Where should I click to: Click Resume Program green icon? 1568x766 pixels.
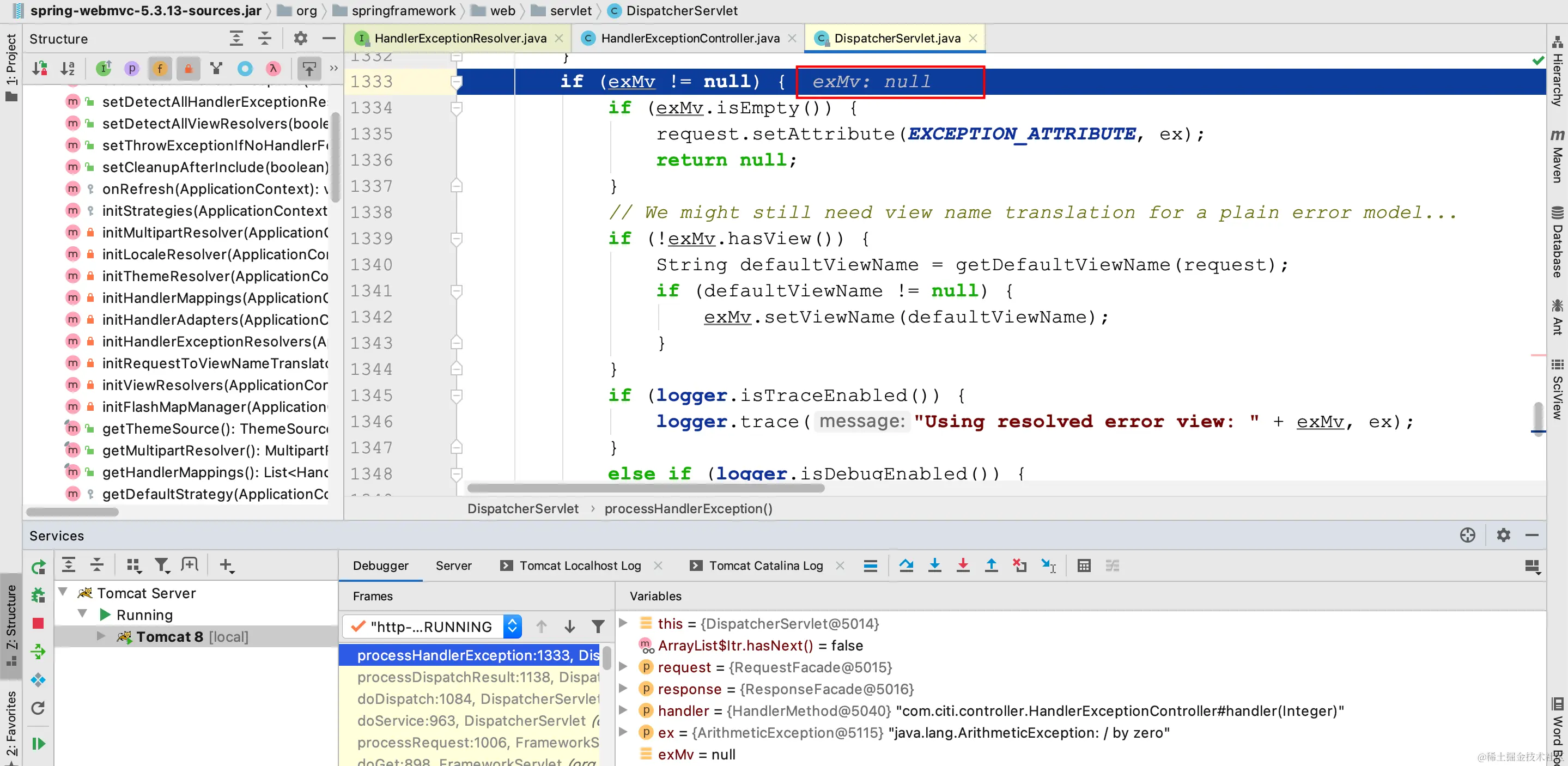tap(38, 744)
